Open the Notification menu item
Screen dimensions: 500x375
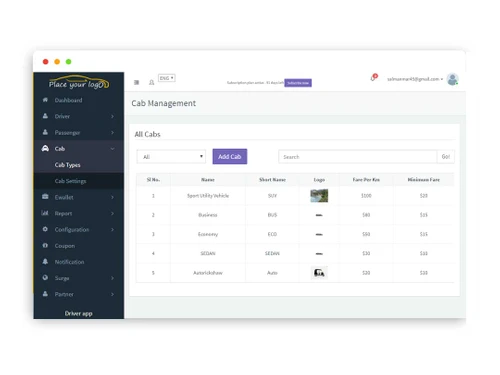(69, 262)
